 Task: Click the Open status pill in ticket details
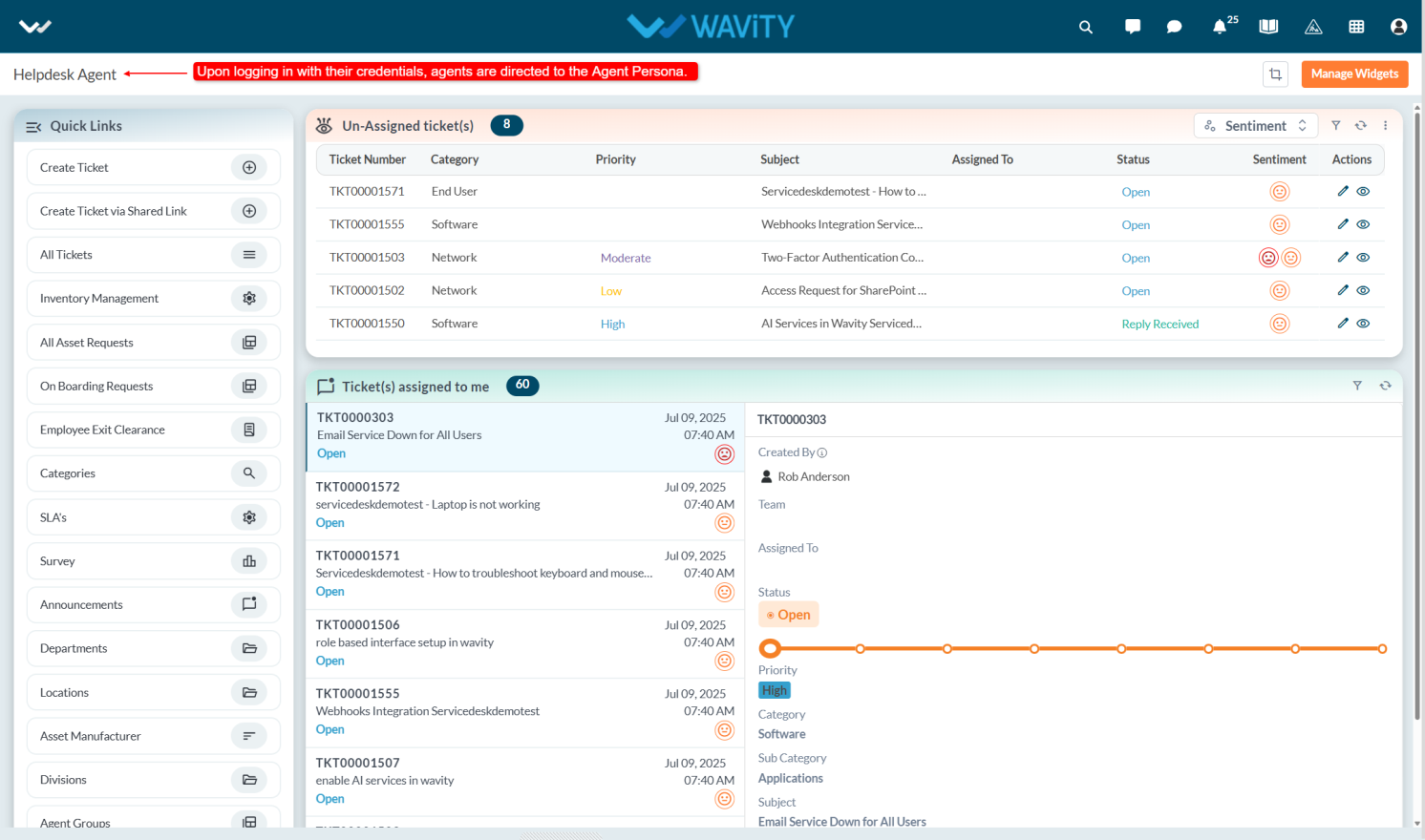[789, 615]
